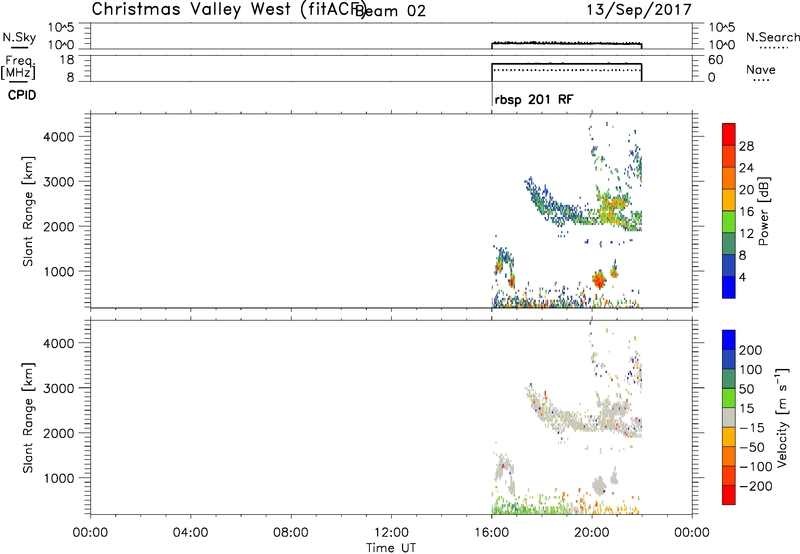The width and height of the screenshot is (800, 554).
Task: Click the 'rbsp 201 RF' annotation
Action: coord(534,99)
